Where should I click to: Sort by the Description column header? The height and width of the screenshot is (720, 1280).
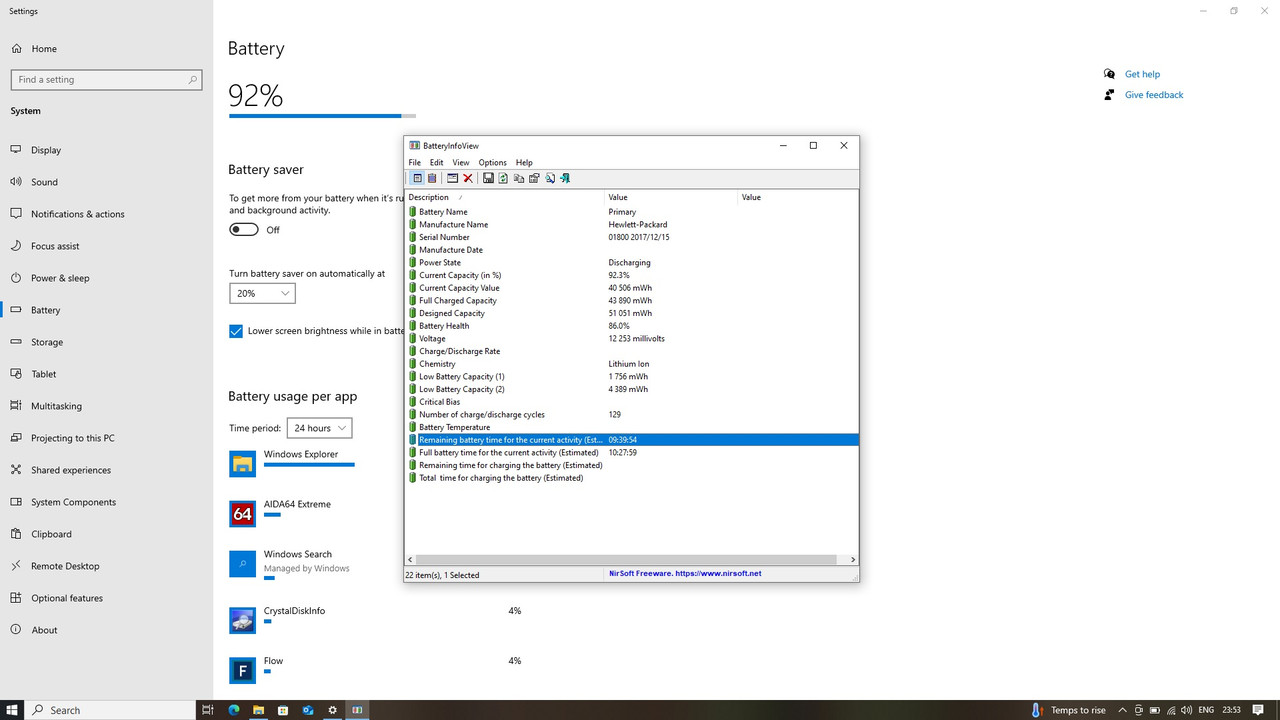[505, 197]
